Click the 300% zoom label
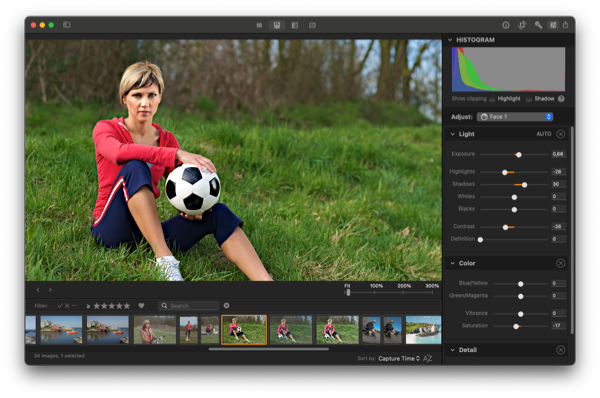 432,286
